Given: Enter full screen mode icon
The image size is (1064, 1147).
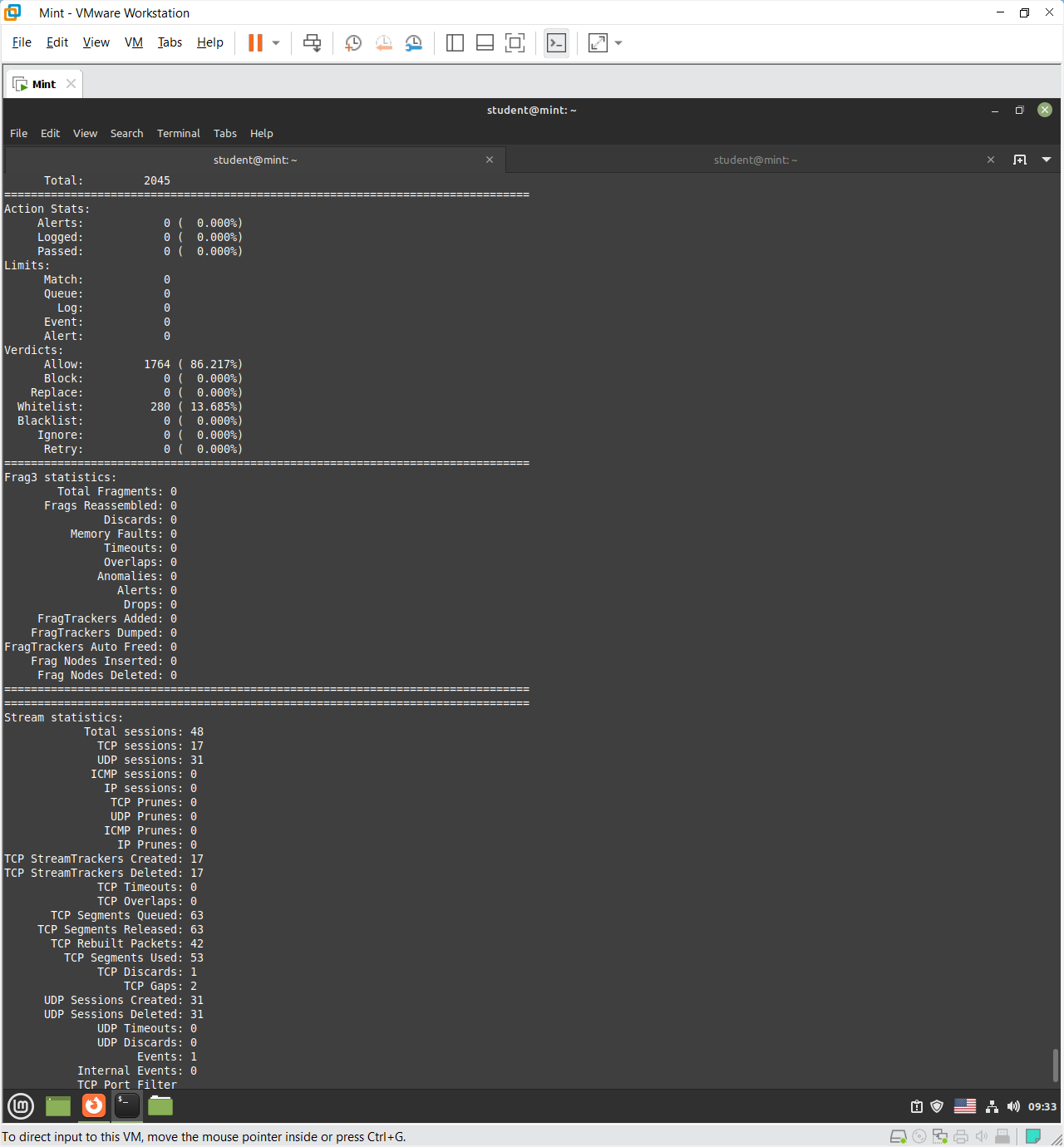Looking at the screenshot, I should [515, 43].
